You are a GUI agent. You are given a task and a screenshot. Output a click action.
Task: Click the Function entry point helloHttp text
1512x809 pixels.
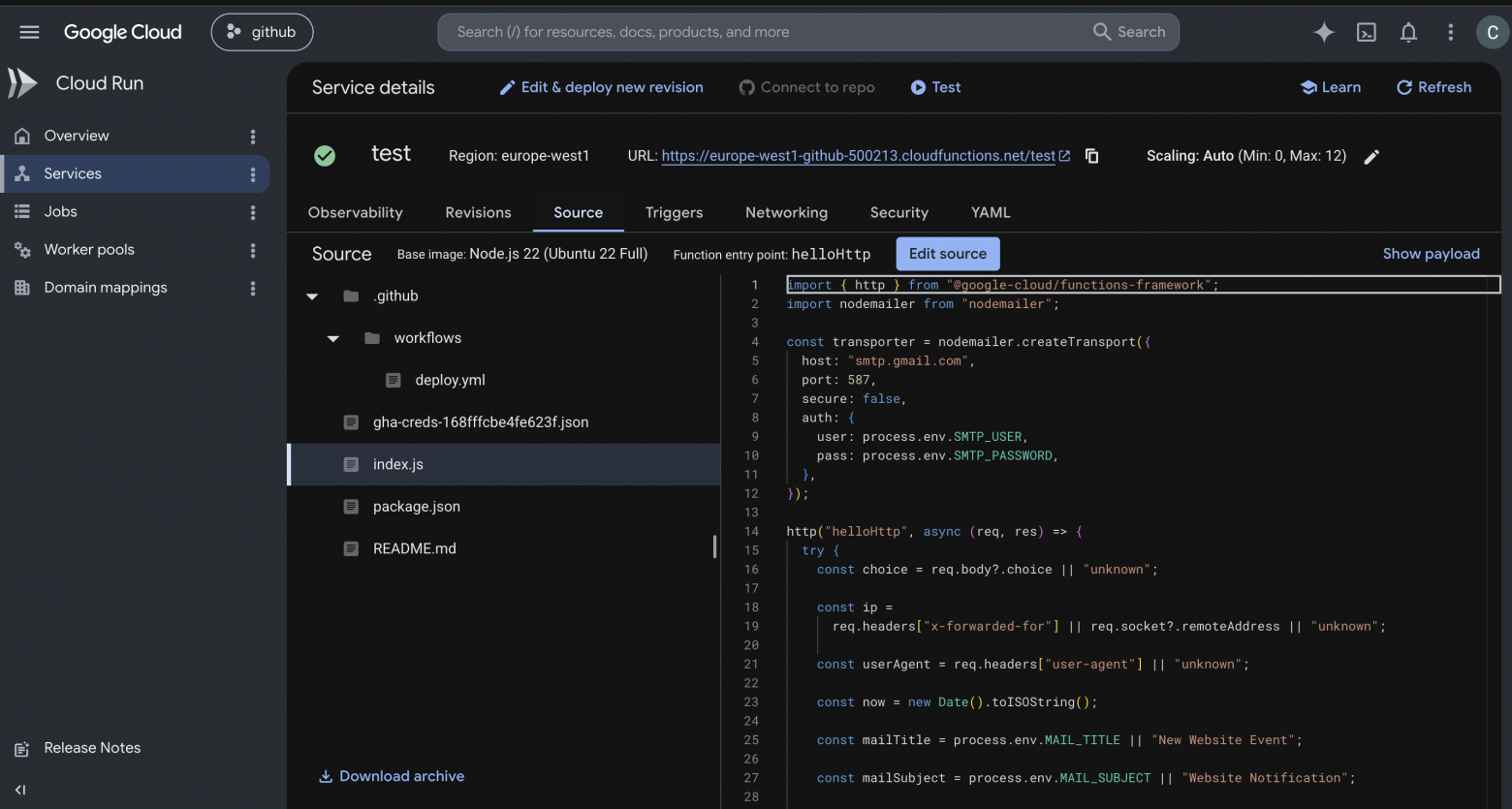(x=772, y=254)
